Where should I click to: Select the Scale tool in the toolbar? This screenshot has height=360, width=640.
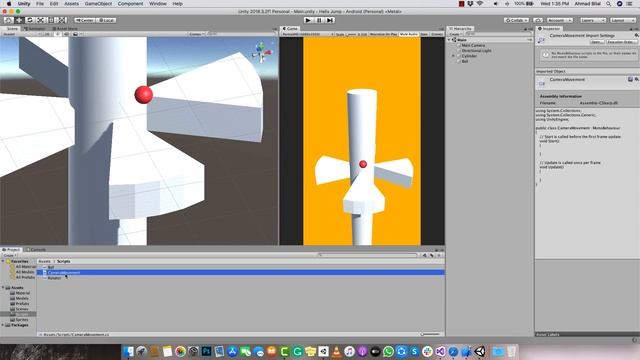coord(40,20)
